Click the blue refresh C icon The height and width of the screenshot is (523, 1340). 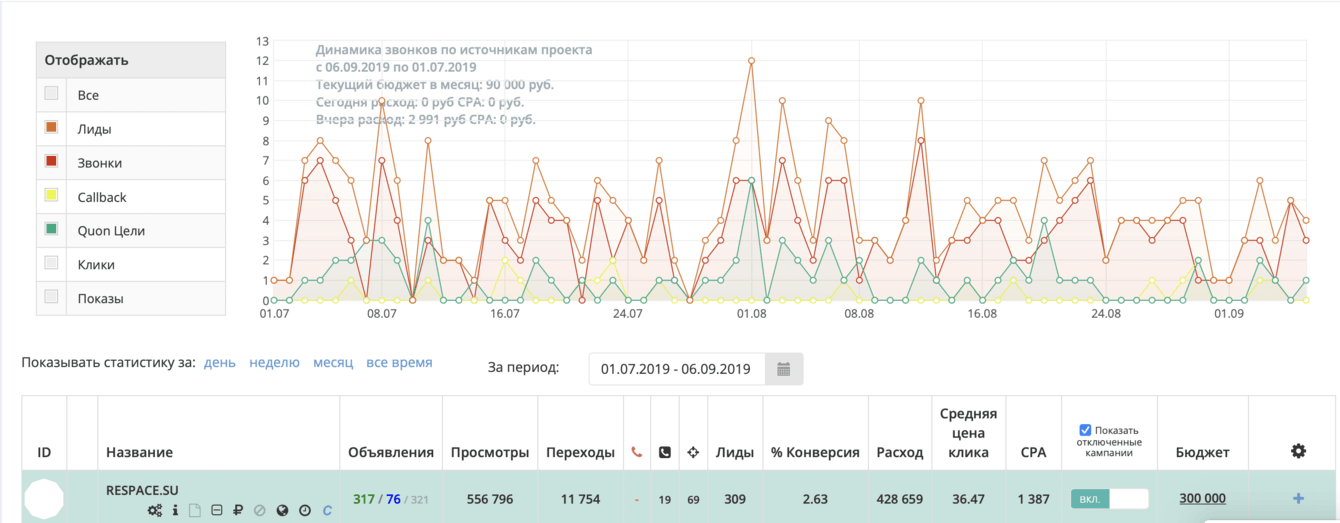point(327,511)
